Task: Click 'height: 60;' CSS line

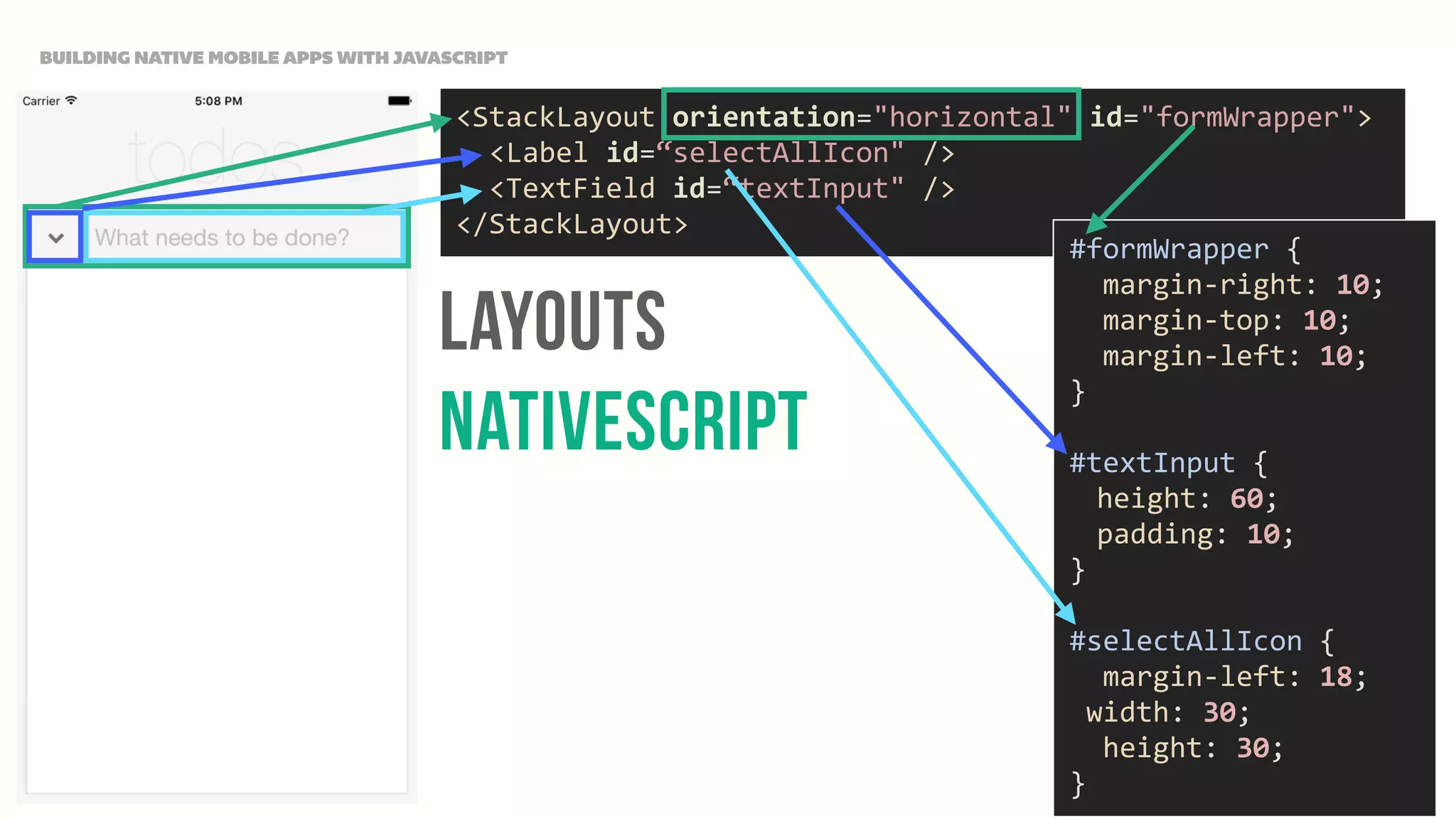Action: 1187,498
